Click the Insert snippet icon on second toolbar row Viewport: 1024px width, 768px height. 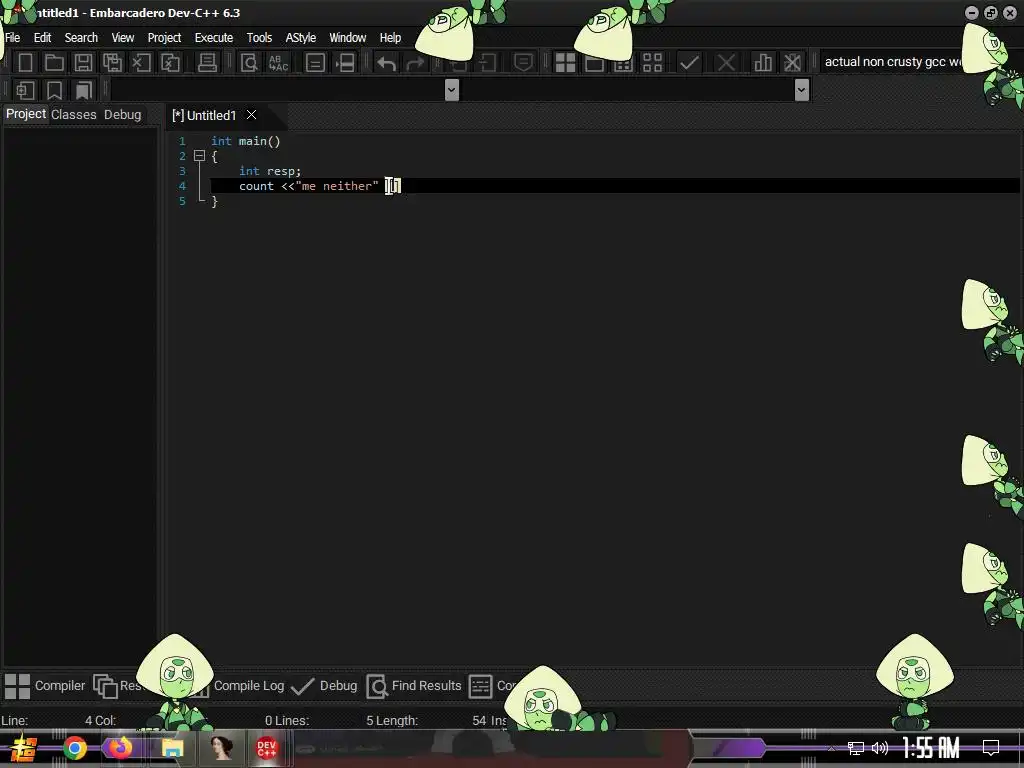[25, 90]
